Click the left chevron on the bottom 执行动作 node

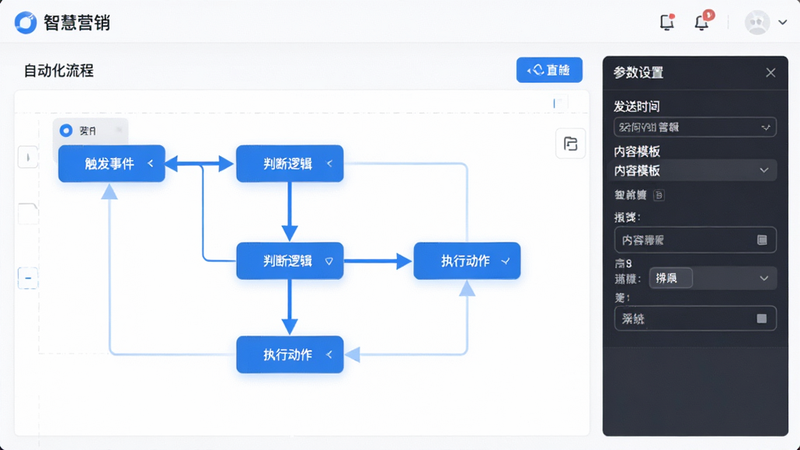pyautogui.click(x=329, y=355)
